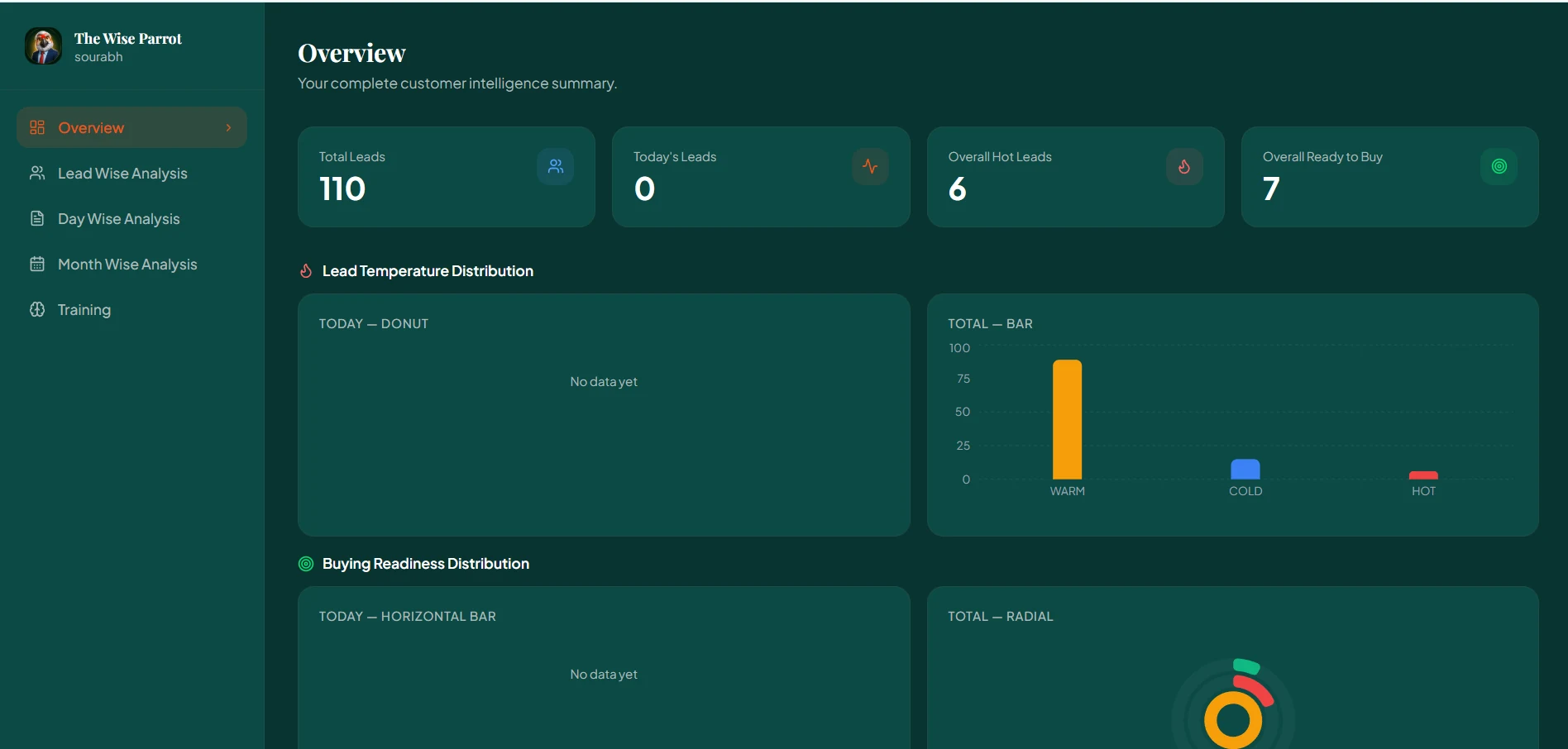Click the Overall Ready to Buy value 7

click(x=1271, y=189)
